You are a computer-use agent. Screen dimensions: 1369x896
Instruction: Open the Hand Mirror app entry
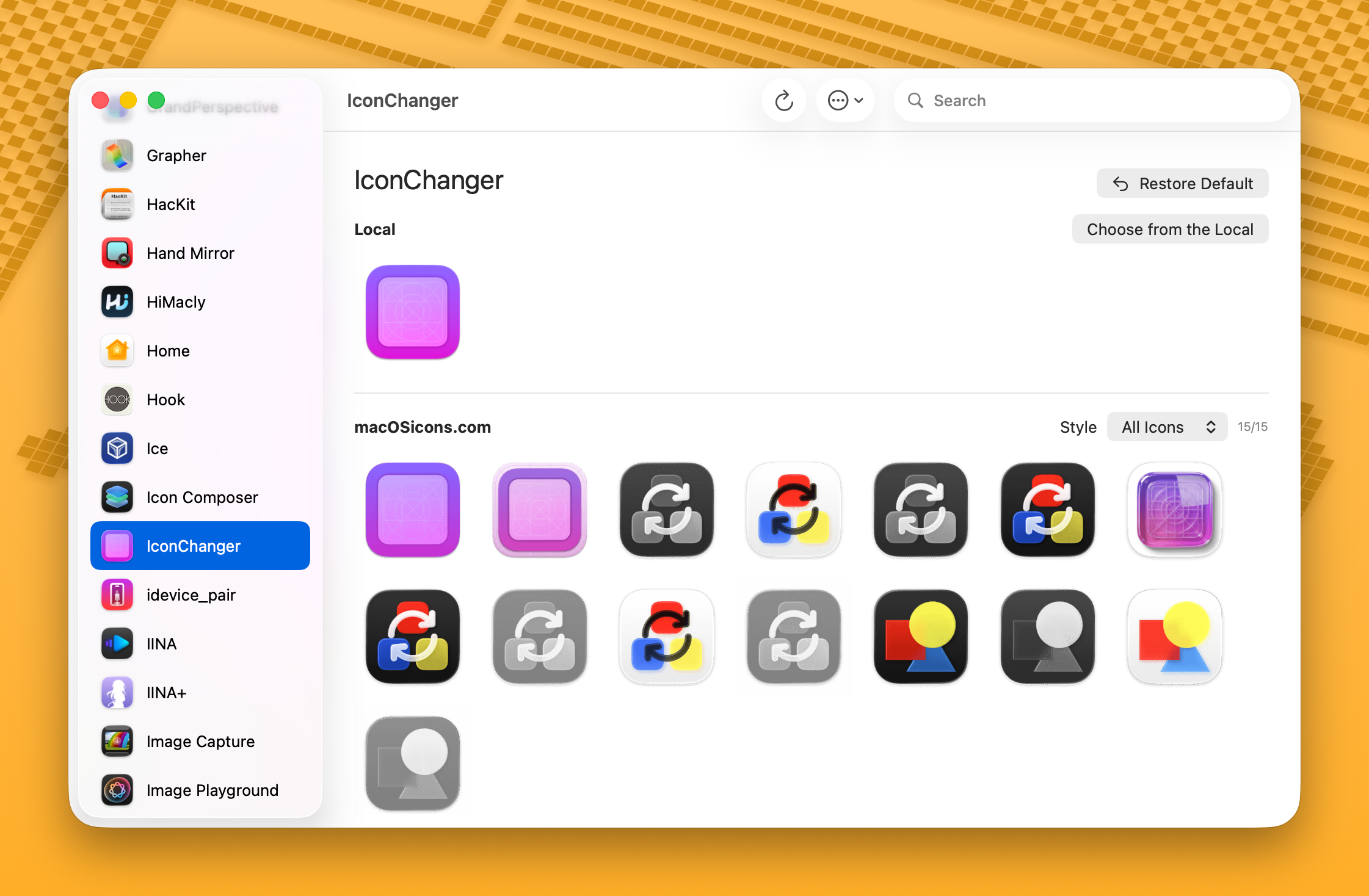190,253
